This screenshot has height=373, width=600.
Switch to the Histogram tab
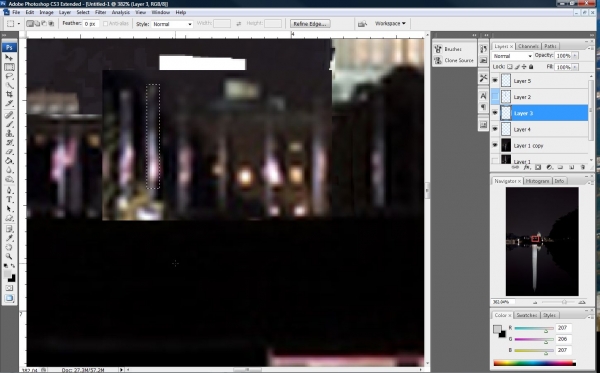pos(538,181)
